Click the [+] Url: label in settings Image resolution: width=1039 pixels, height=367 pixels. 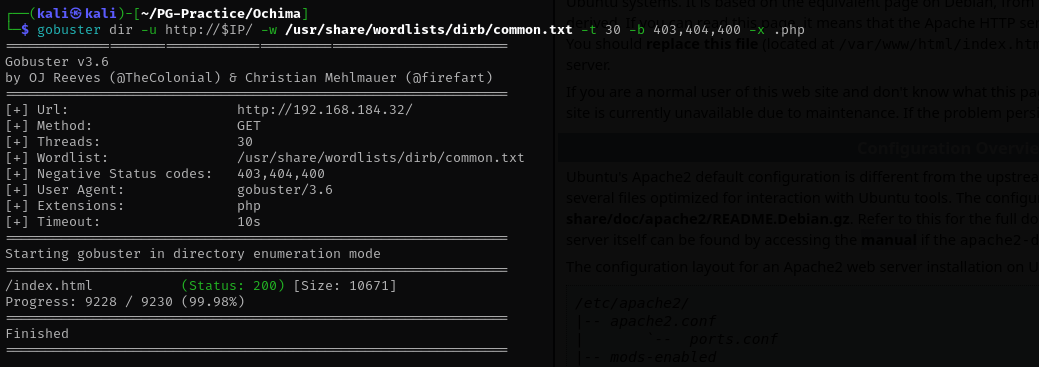[37, 110]
